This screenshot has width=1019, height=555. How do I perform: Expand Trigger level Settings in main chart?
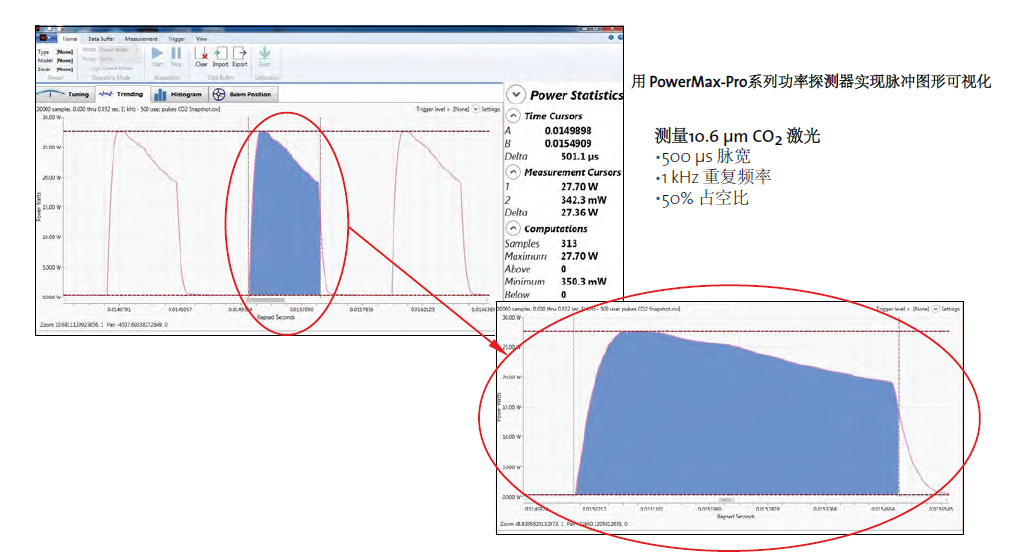[x=476, y=109]
